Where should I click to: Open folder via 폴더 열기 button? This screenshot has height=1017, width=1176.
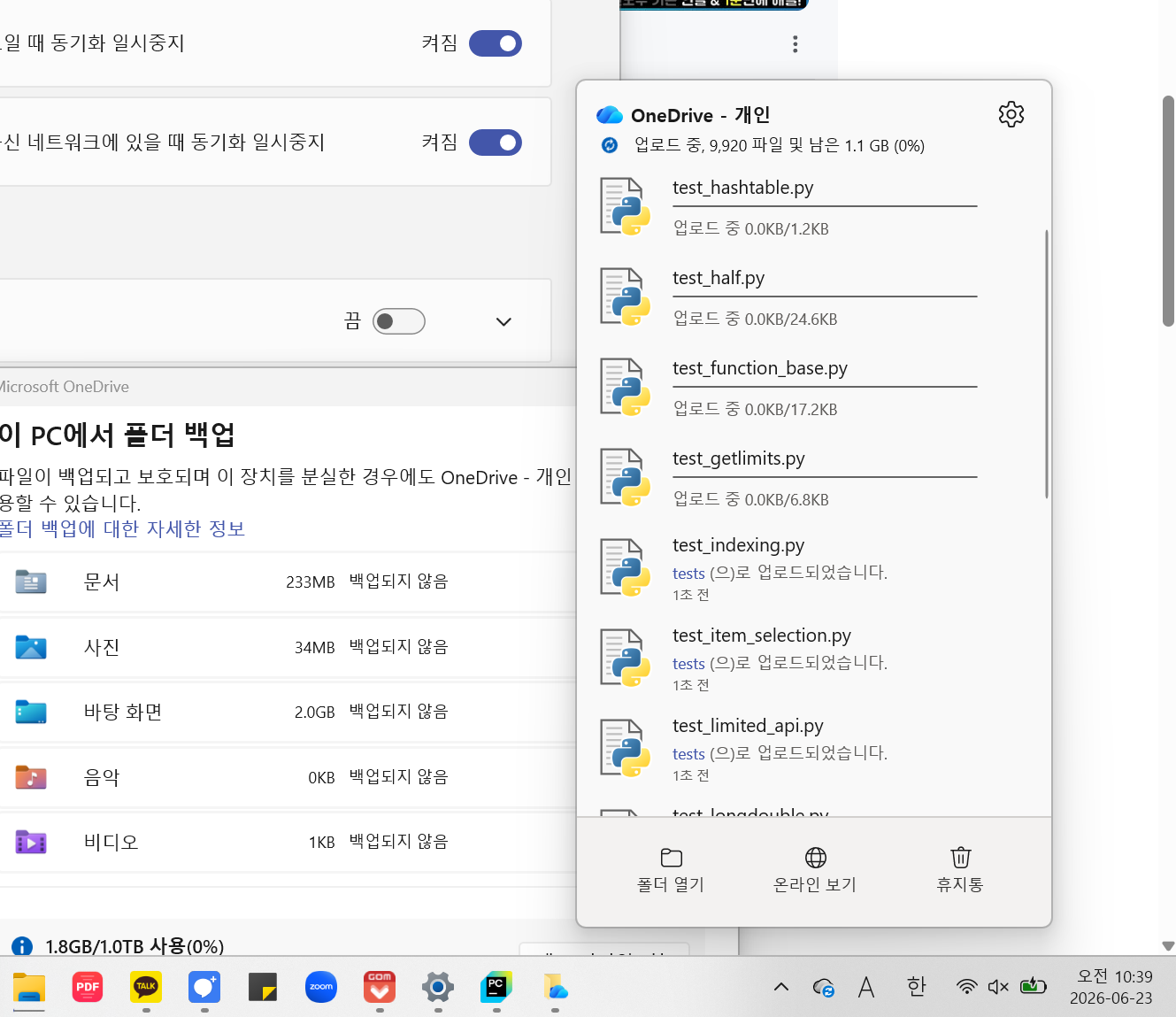point(671,870)
